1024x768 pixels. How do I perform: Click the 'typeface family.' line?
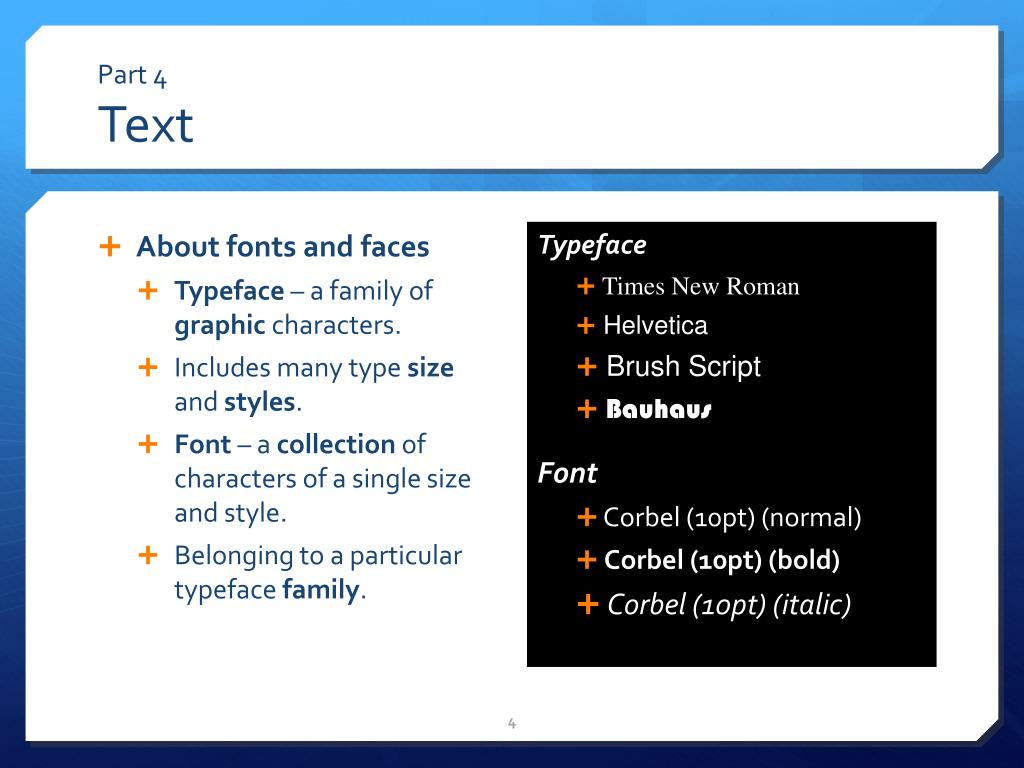pos(270,590)
